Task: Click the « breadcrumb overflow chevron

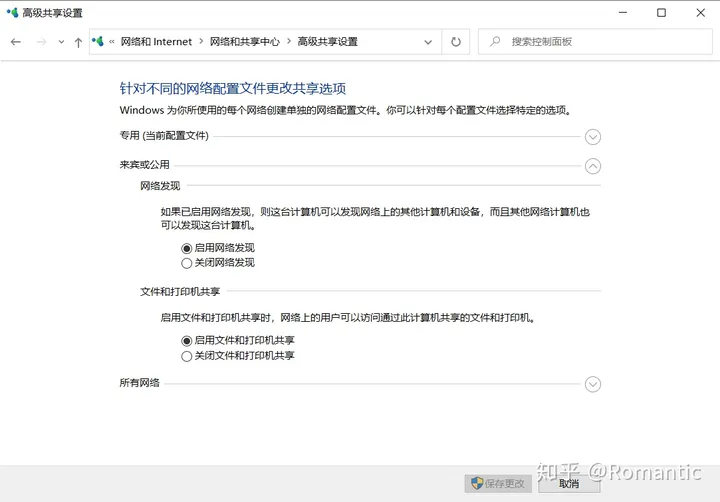Action: coord(112,42)
